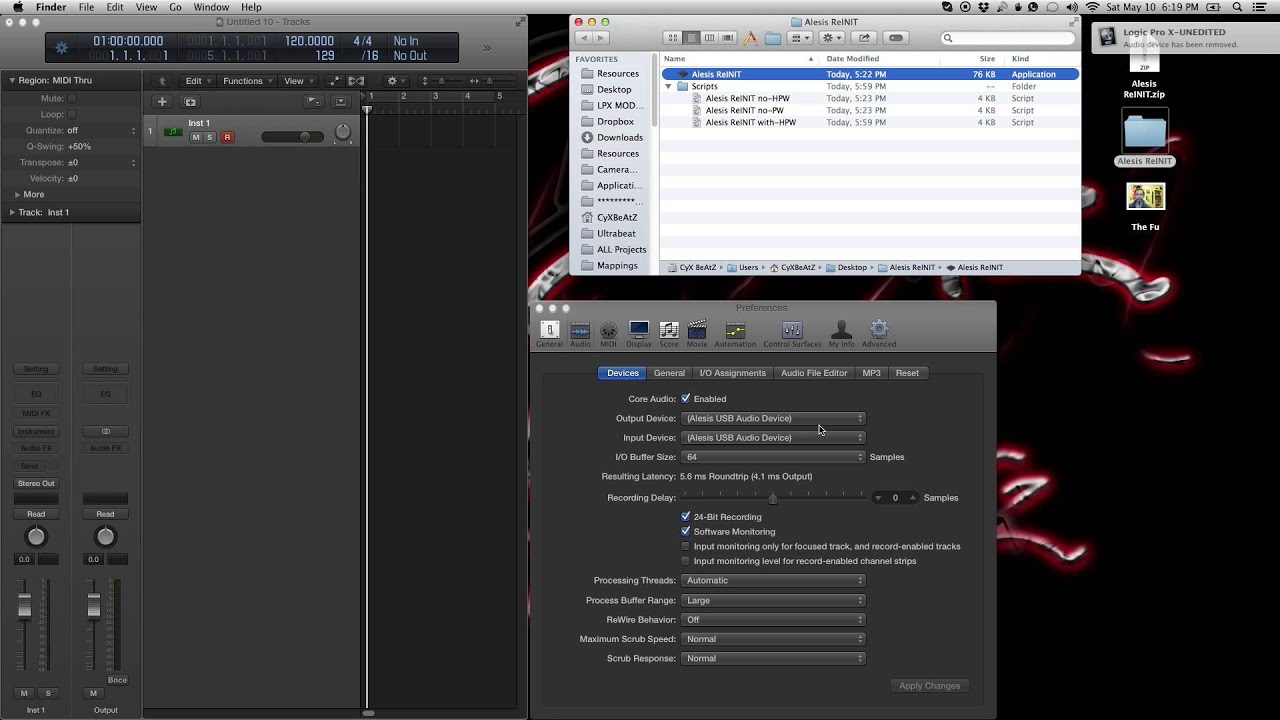The height and width of the screenshot is (720, 1280).
Task: Switch to MP3 tab
Action: [871, 373]
